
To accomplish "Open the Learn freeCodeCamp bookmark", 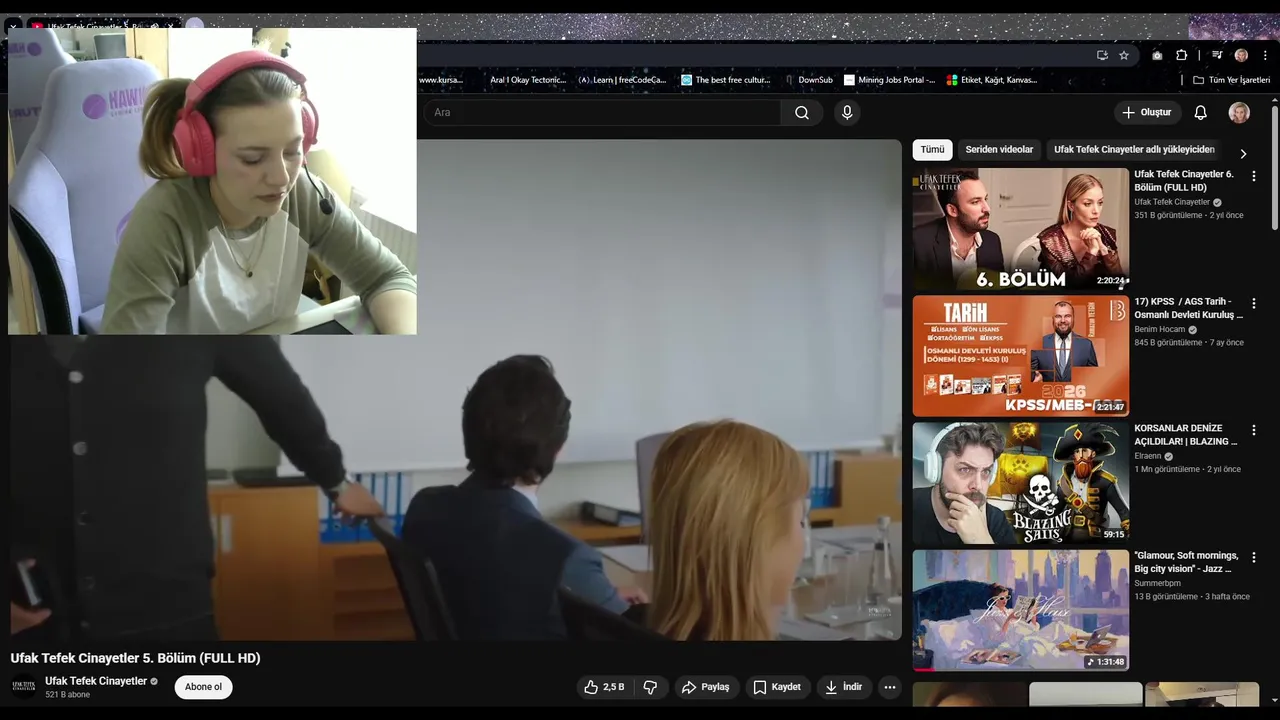I will [621, 80].
